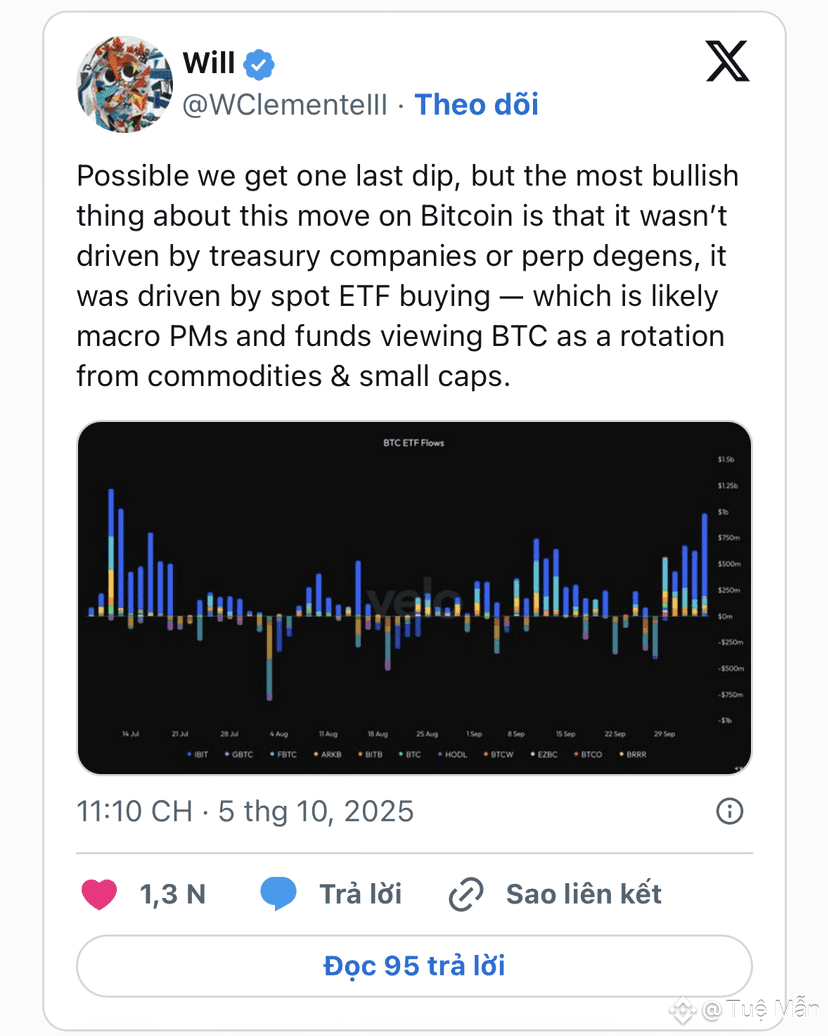
Task: Click the IBIT legend entry in chart
Action: (198, 754)
